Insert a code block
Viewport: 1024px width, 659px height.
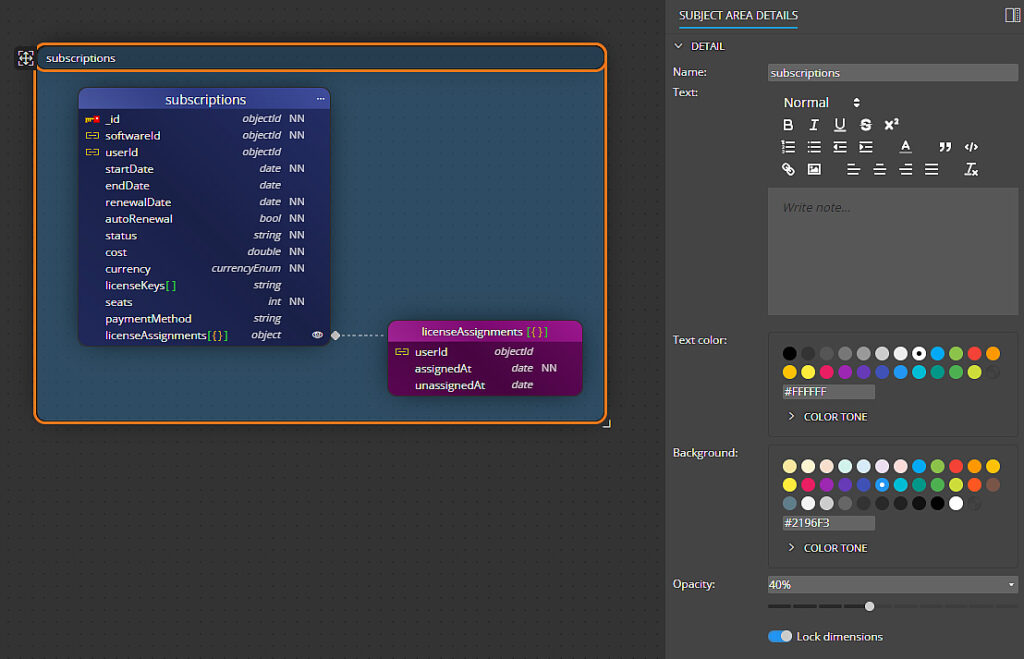pos(971,147)
